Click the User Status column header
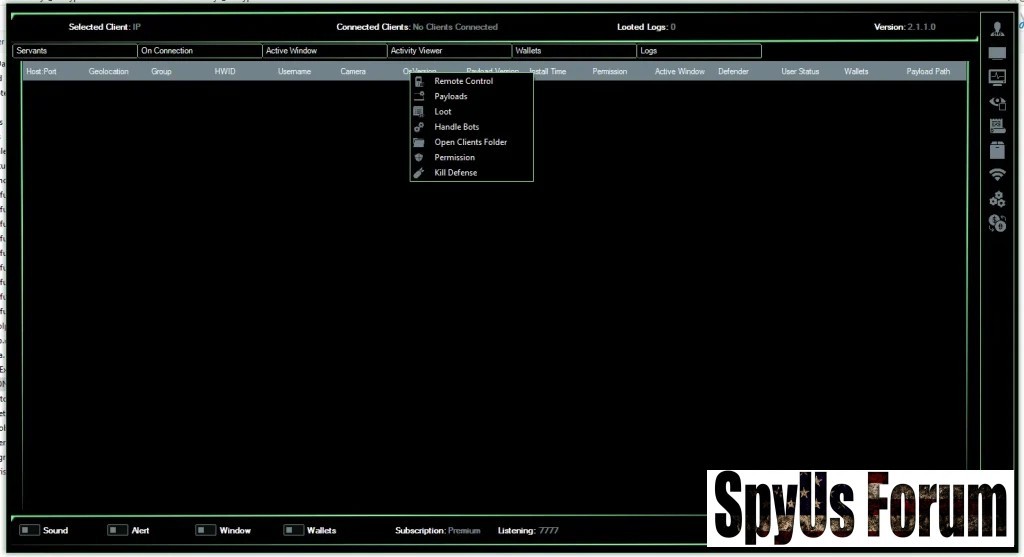Screen dimensions: 1024x557 tap(800, 72)
